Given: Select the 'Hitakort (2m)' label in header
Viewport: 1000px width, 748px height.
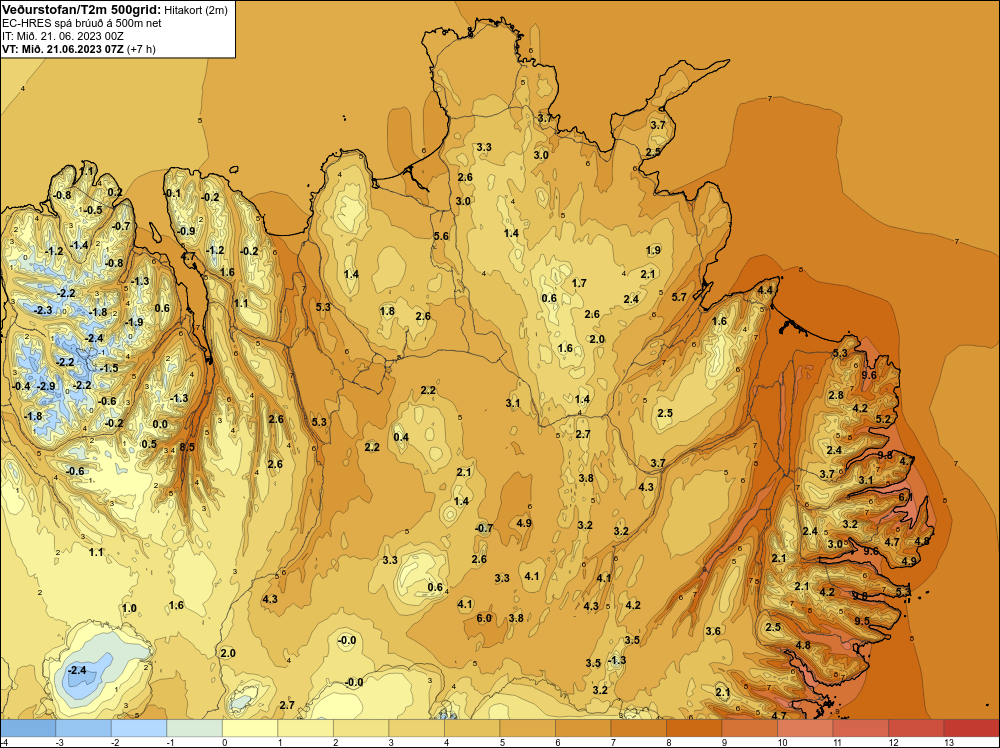Looking at the screenshot, I should pos(195,10).
